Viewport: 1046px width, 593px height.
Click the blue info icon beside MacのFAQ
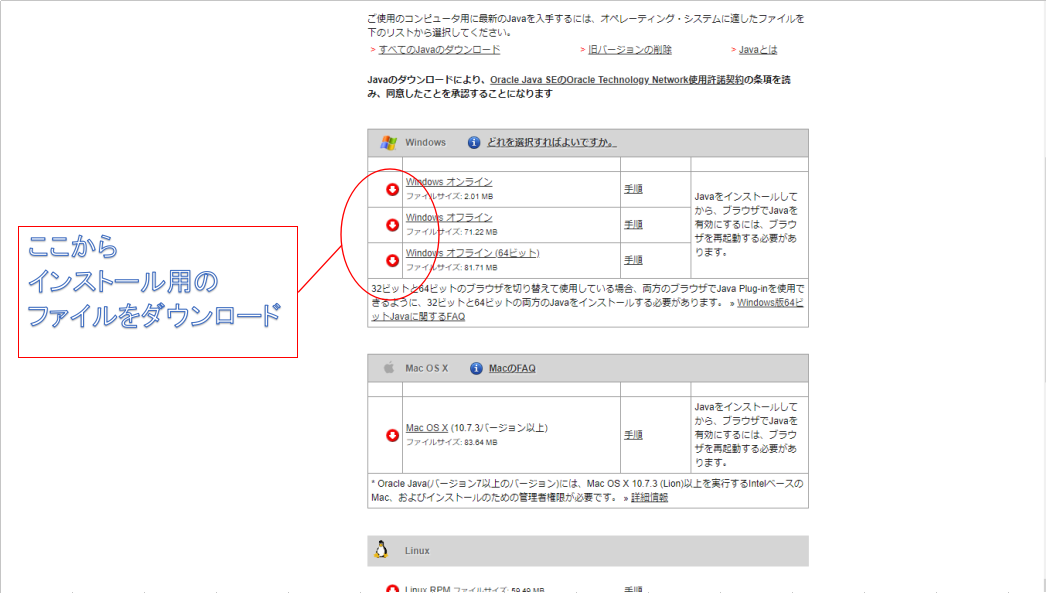pyautogui.click(x=476, y=368)
